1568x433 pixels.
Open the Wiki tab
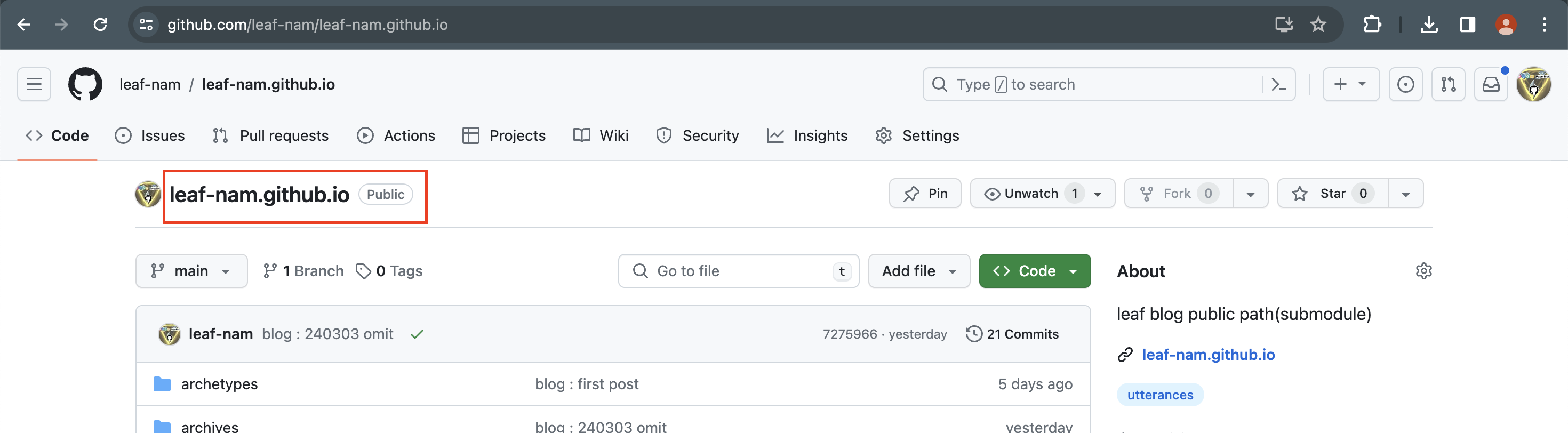(x=601, y=135)
